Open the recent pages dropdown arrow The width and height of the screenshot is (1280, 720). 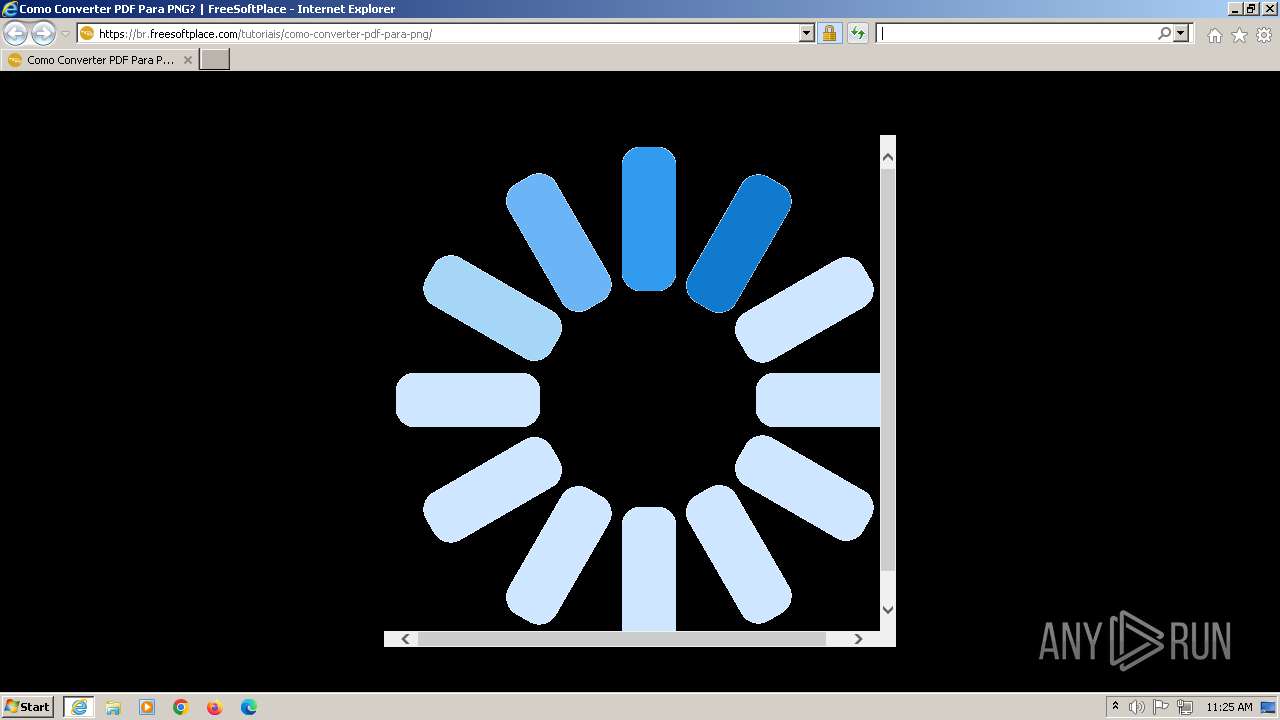pyautogui.click(x=65, y=34)
